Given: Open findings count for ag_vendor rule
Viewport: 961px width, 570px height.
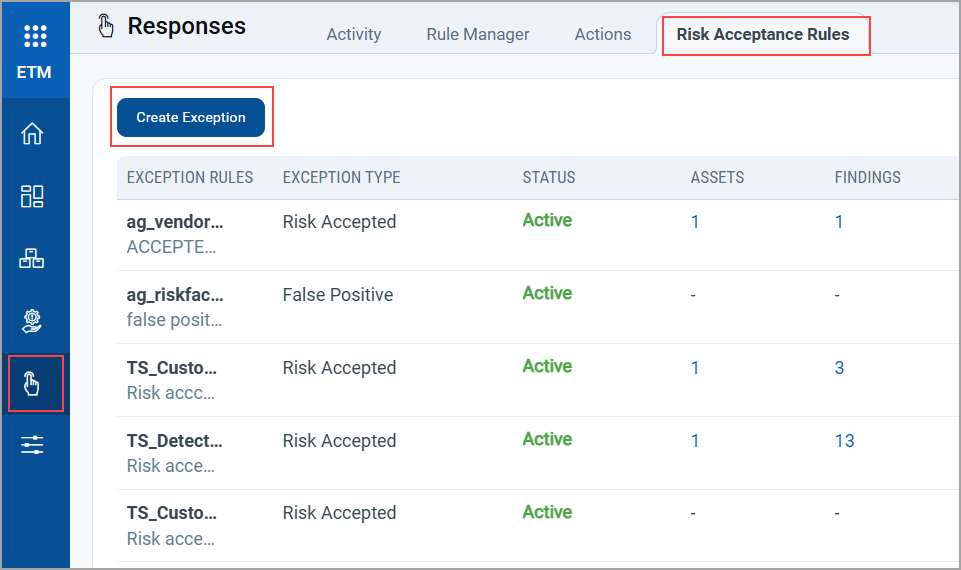Looking at the screenshot, I should [839, 222].
